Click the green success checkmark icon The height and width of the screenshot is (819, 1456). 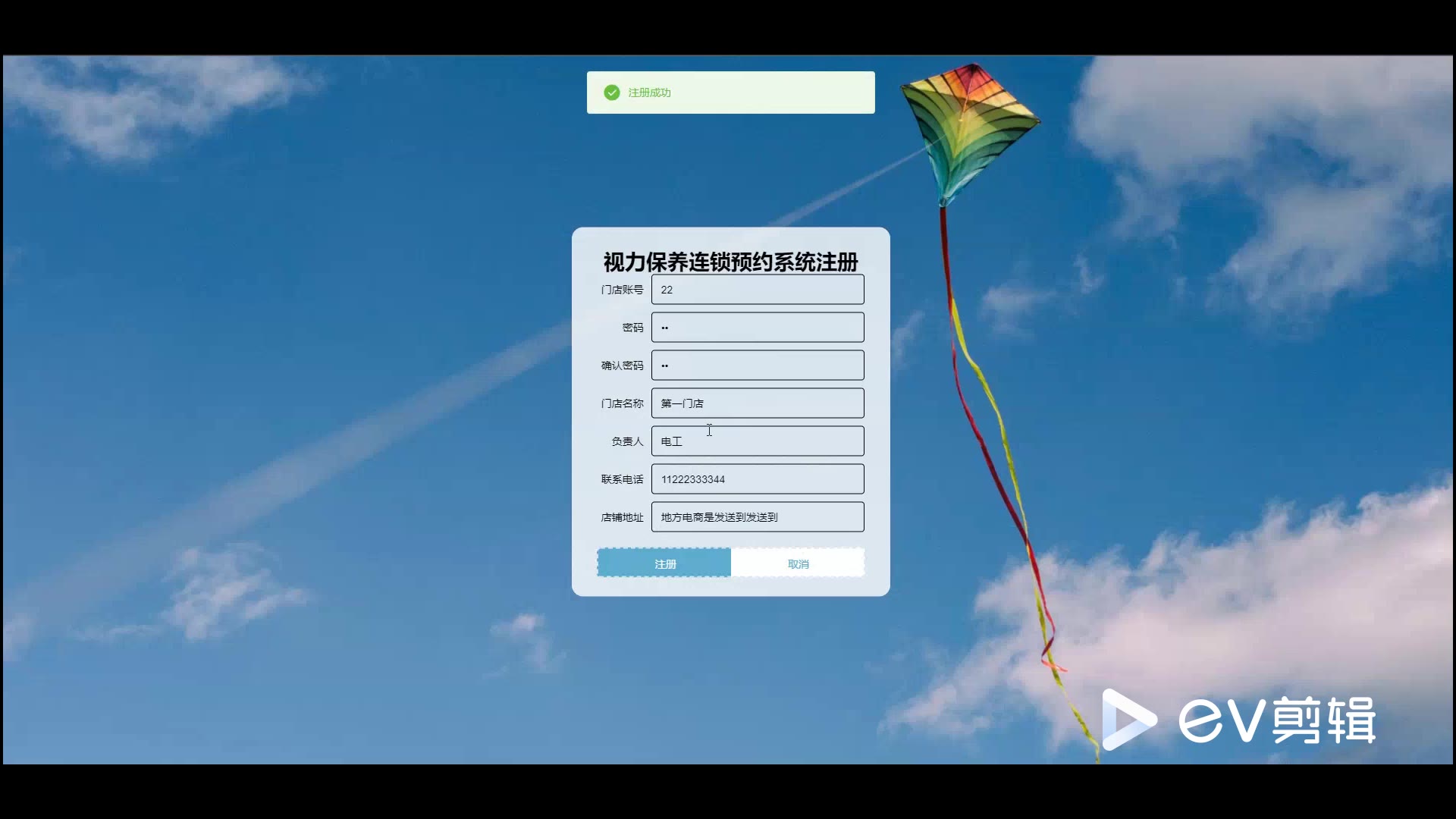[x=611, y=93]
